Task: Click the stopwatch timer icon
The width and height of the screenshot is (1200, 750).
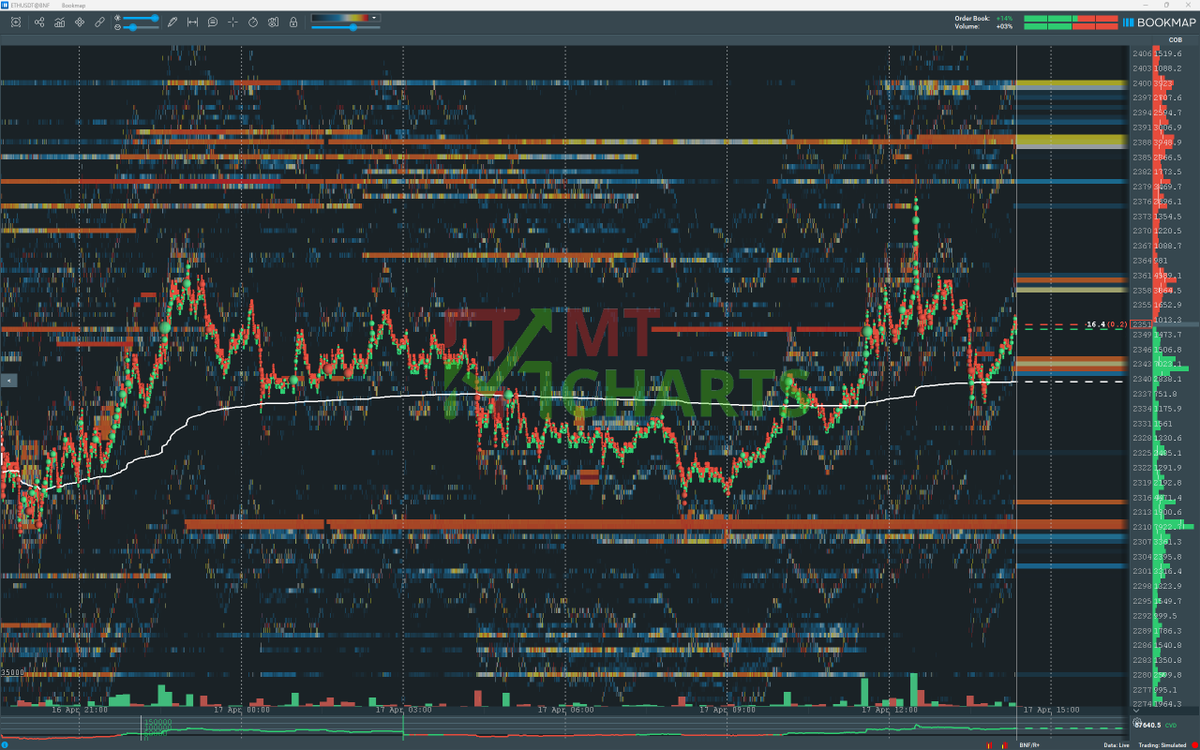Action: click(x=253, y=22)
